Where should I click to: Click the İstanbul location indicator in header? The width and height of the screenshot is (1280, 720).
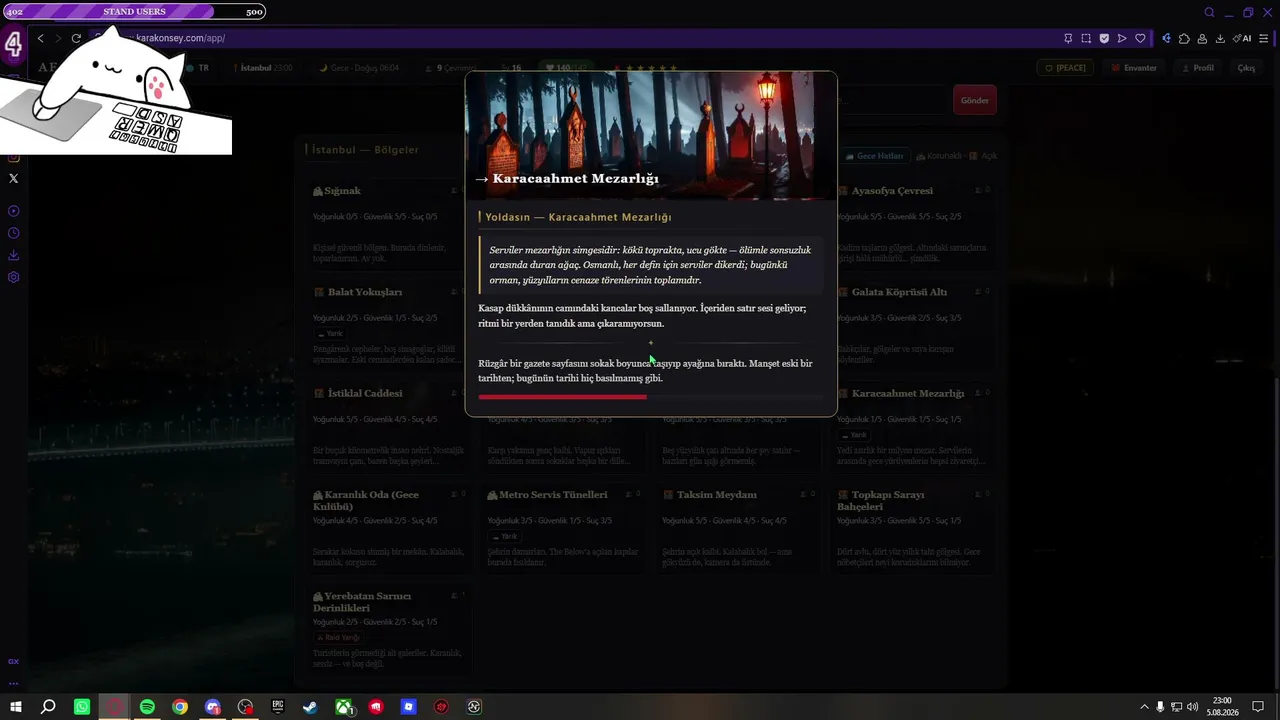pos(263,68)
